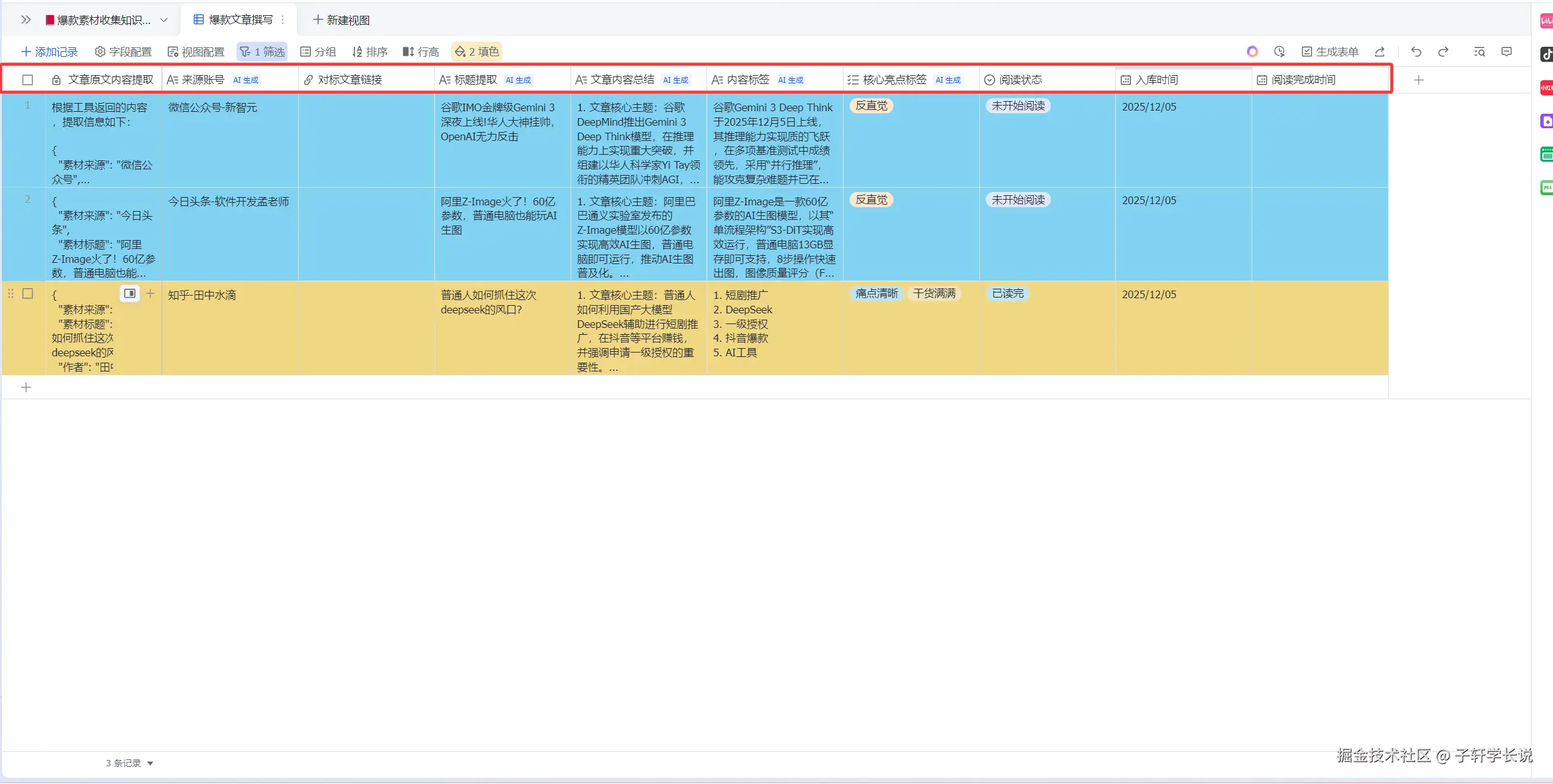Open the find-records search icon
This screenshot has height=784, width=1553.
click(x=1479, y=52)
